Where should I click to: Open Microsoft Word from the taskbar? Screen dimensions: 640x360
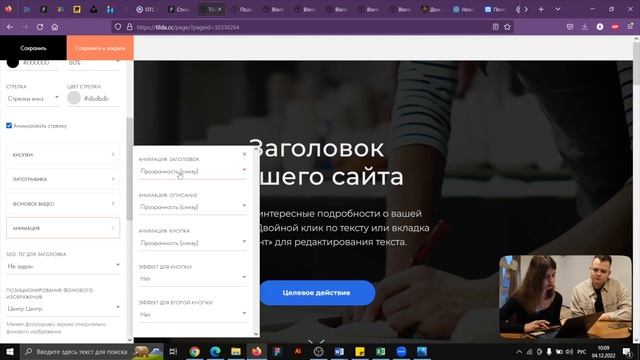coord(339,351)
